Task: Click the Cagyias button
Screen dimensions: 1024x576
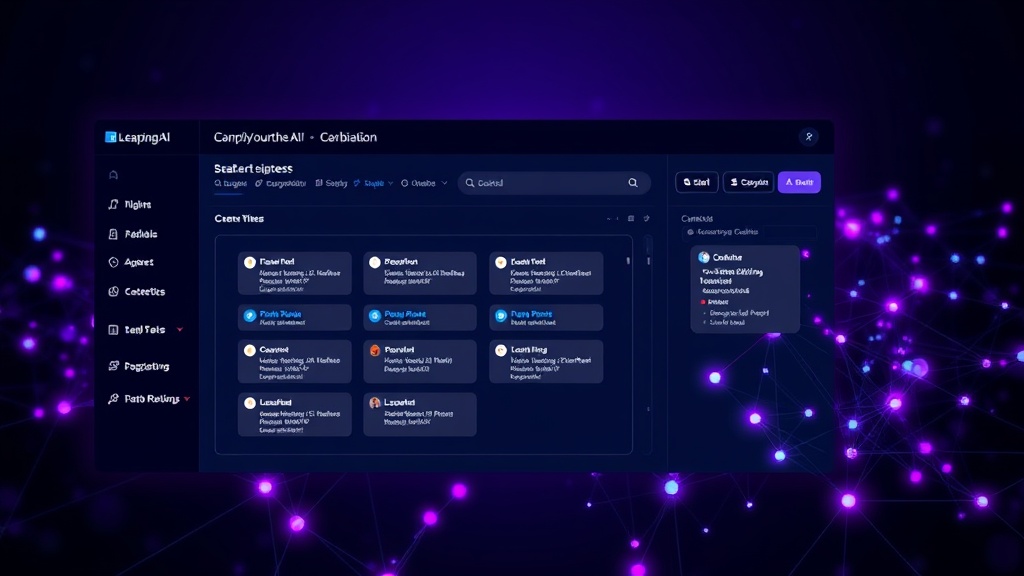Action: [x=748, y=182]
